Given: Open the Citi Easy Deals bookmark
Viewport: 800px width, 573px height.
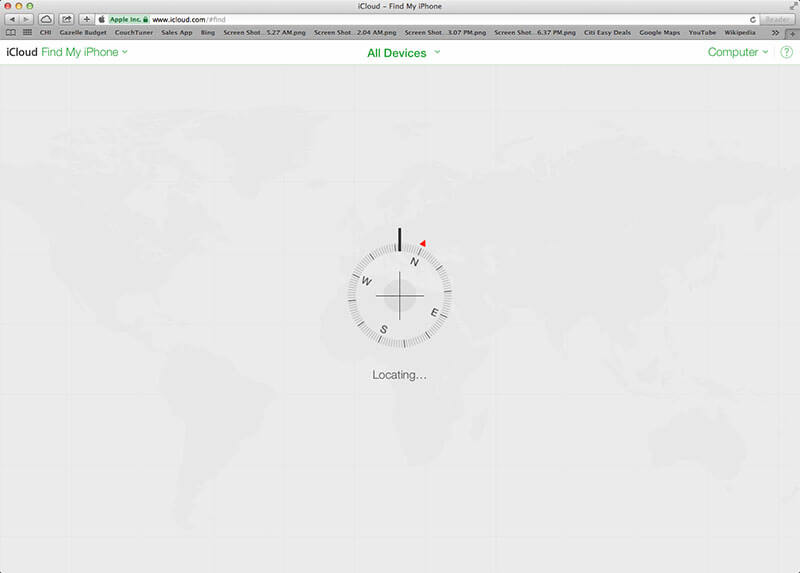Looking at the screenshot, I should pyautogui.click(x=607, y=33).
